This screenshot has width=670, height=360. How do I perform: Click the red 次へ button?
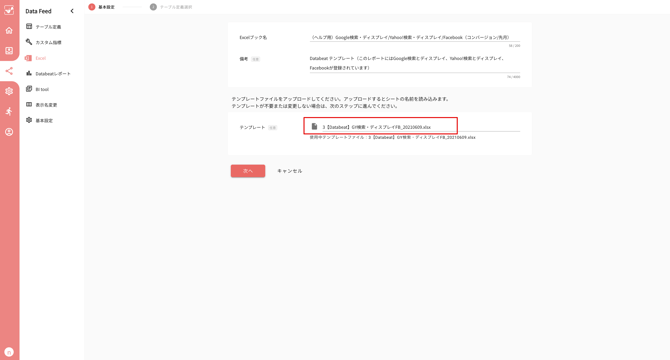tap(248, 171)
